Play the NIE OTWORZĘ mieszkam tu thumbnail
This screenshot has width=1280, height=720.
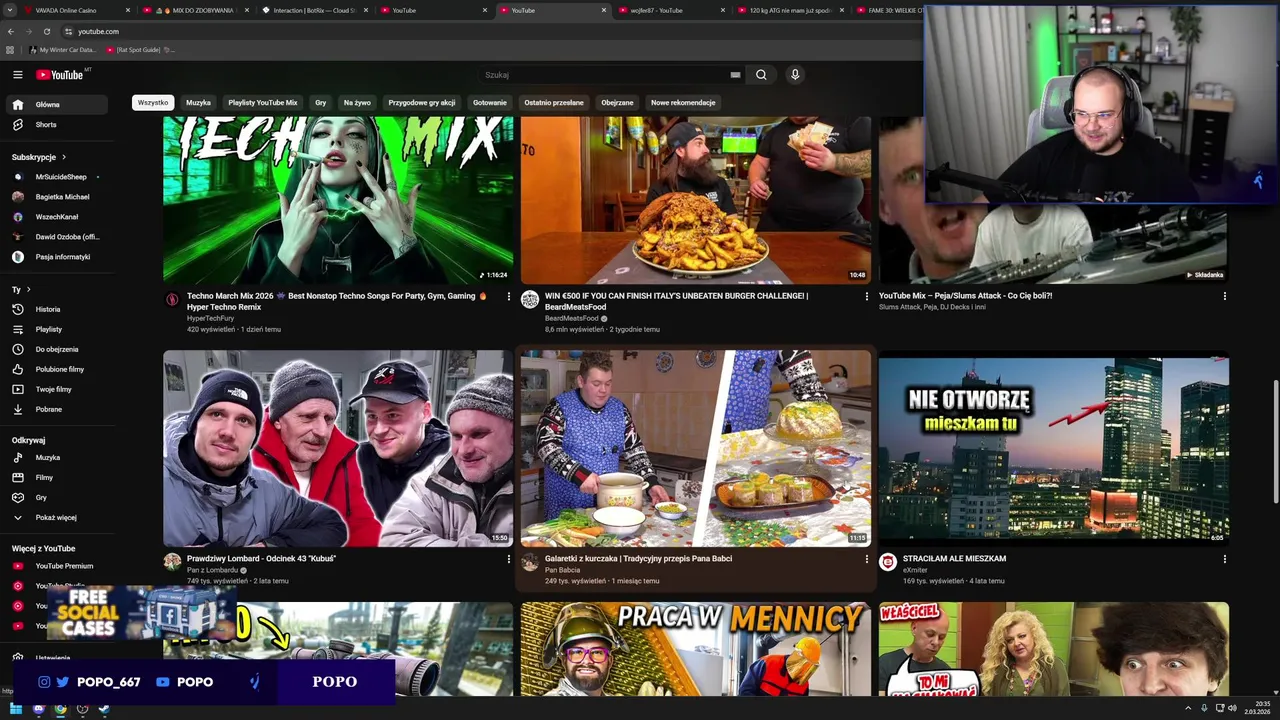coord(1053,448)
